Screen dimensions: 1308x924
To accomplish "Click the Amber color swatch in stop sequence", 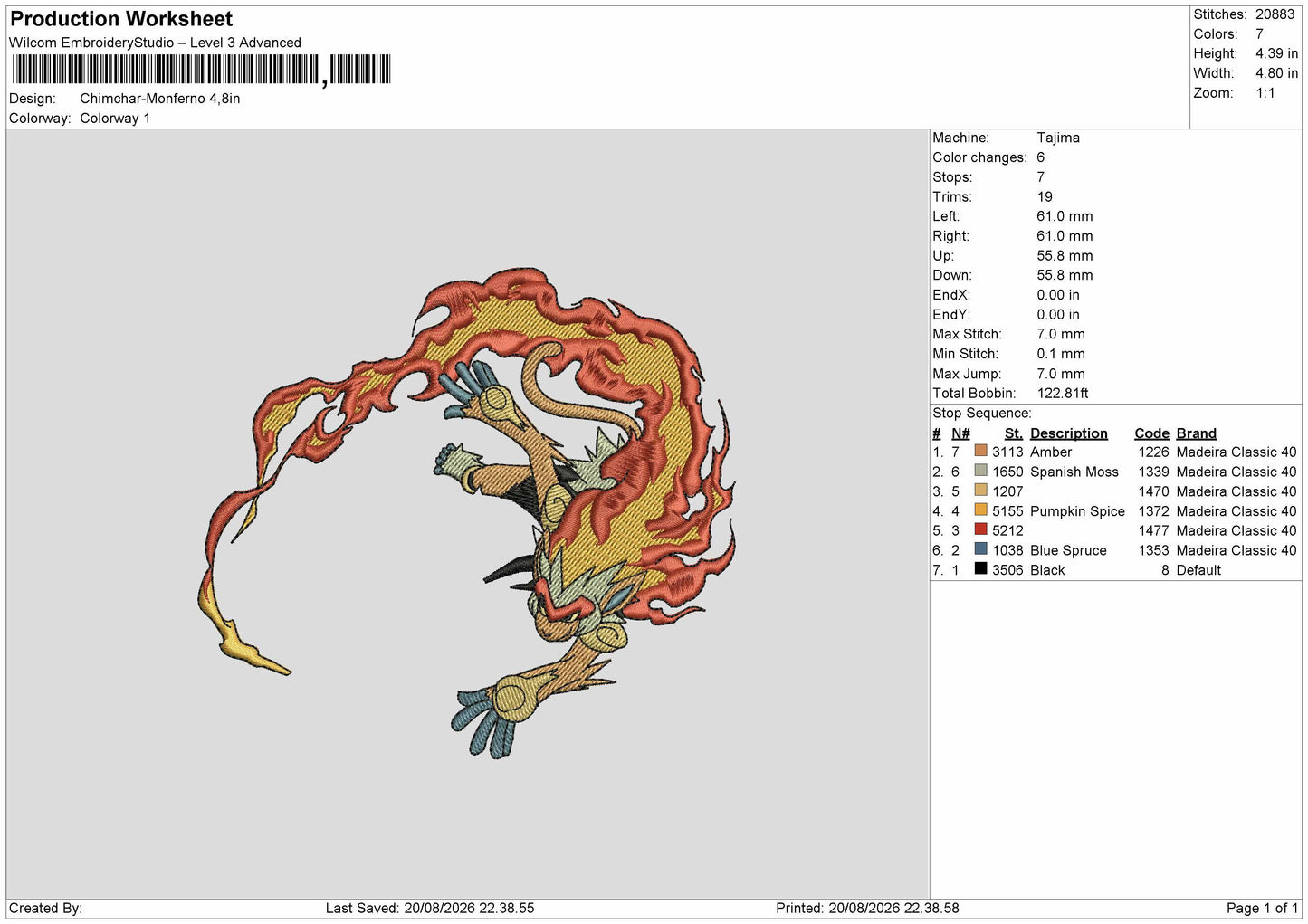I will (x=980, y=451).
